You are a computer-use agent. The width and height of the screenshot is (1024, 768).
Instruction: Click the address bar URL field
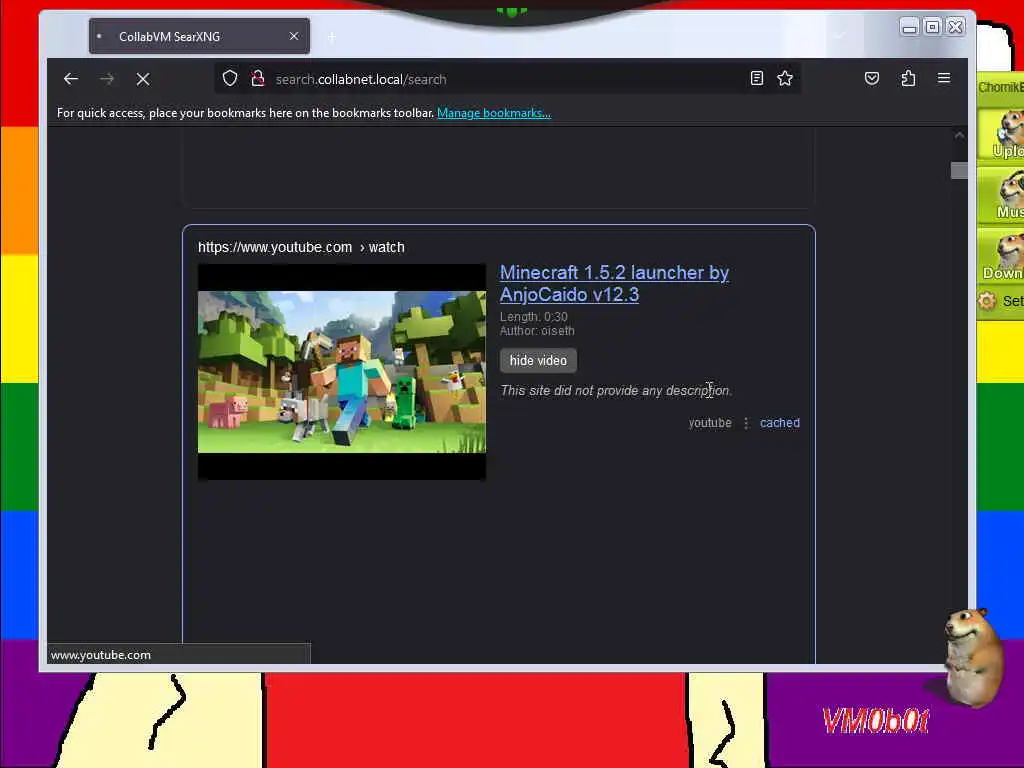[x=507, y=79]
